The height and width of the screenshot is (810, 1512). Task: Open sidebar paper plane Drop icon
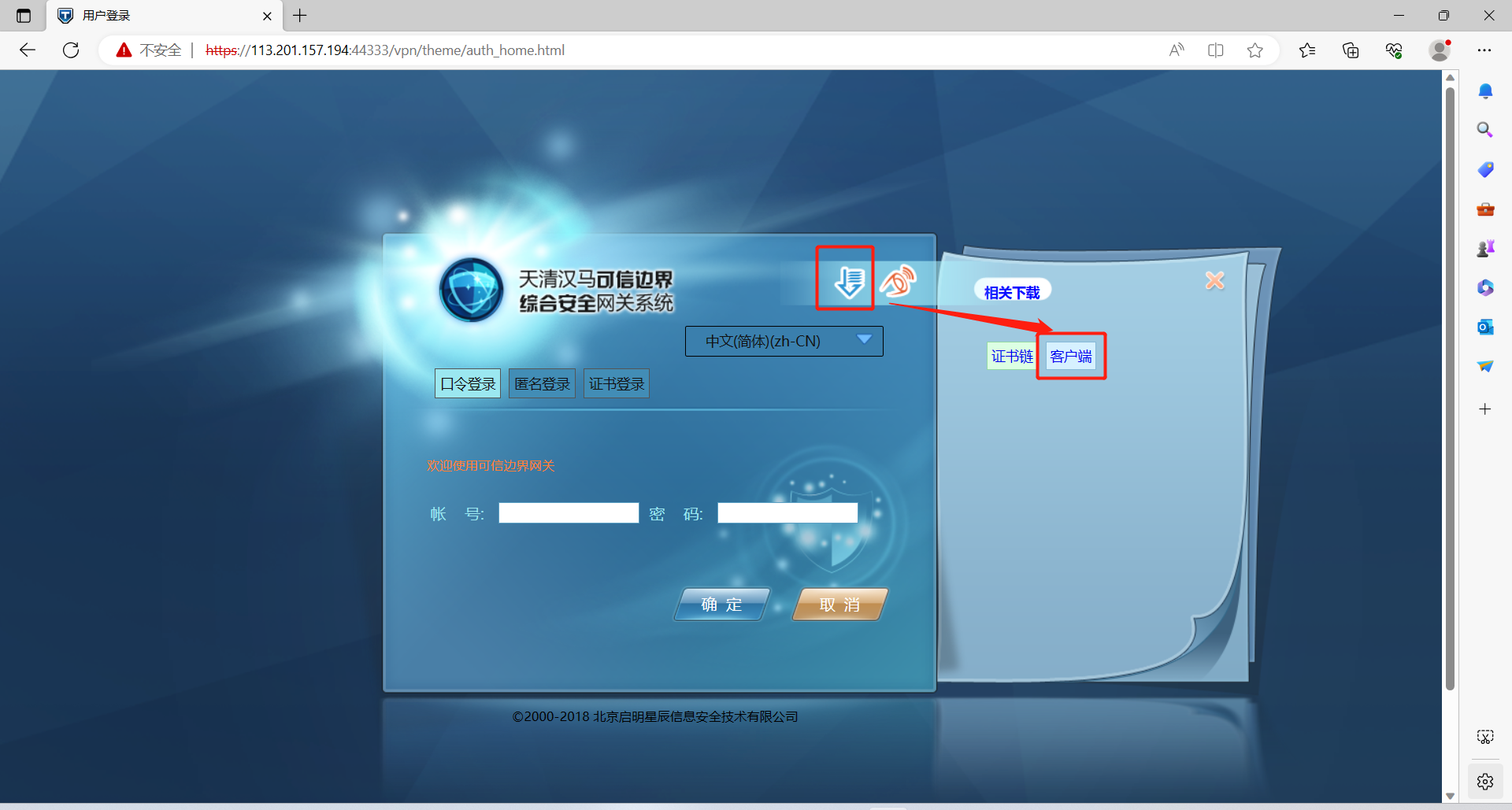pyautogui.click(x=1485, y=366)
